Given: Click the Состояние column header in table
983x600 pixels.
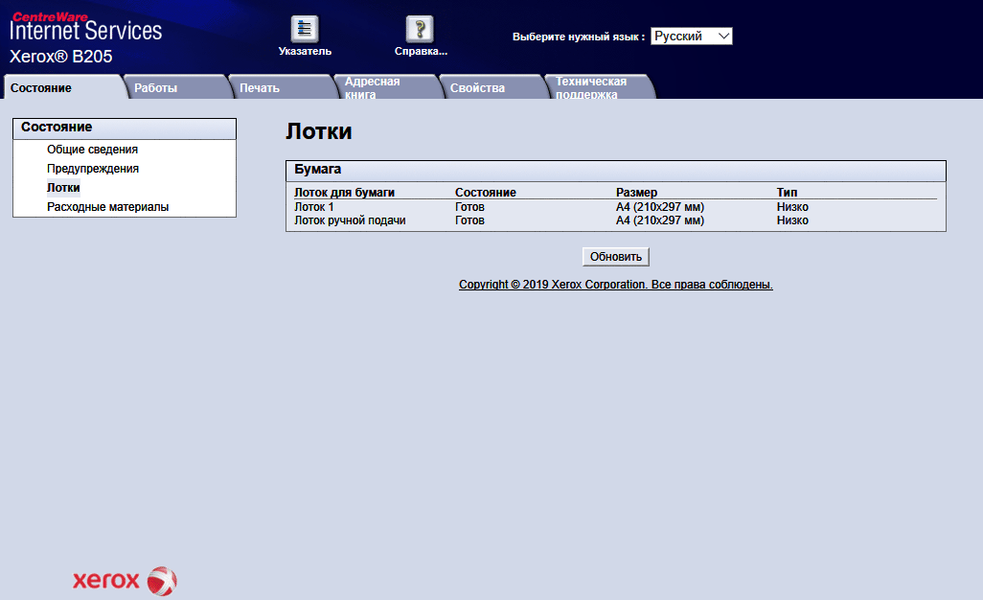Looking at the screenshot, I should (485, 192).
